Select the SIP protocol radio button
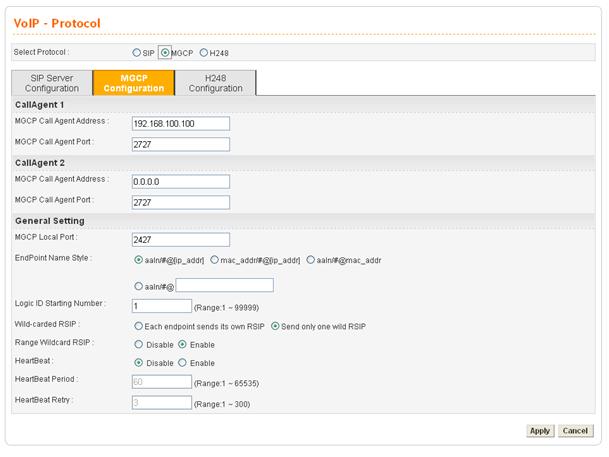The width and height of the screenshot is (609, 457). tap(138, 52)
